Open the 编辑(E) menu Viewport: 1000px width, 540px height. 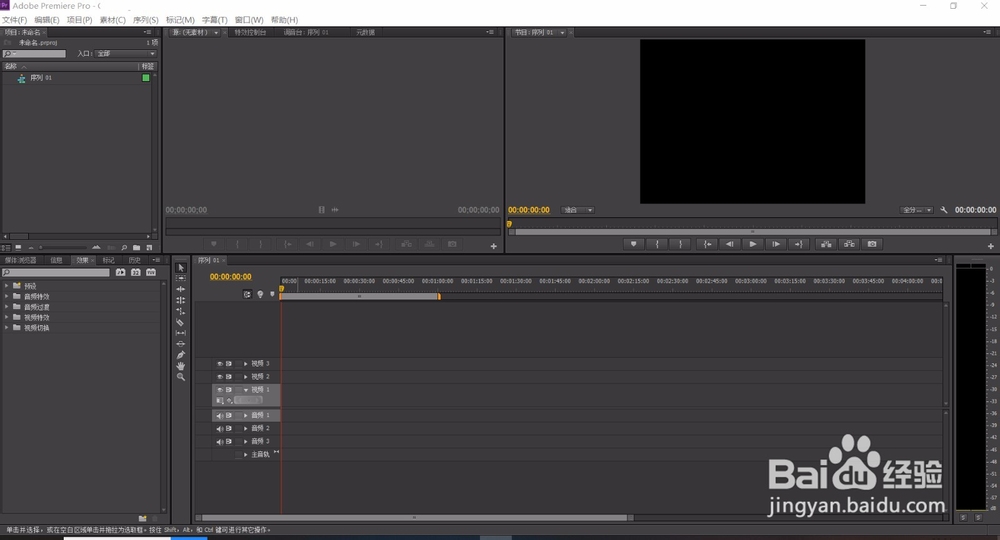(47, 20)
